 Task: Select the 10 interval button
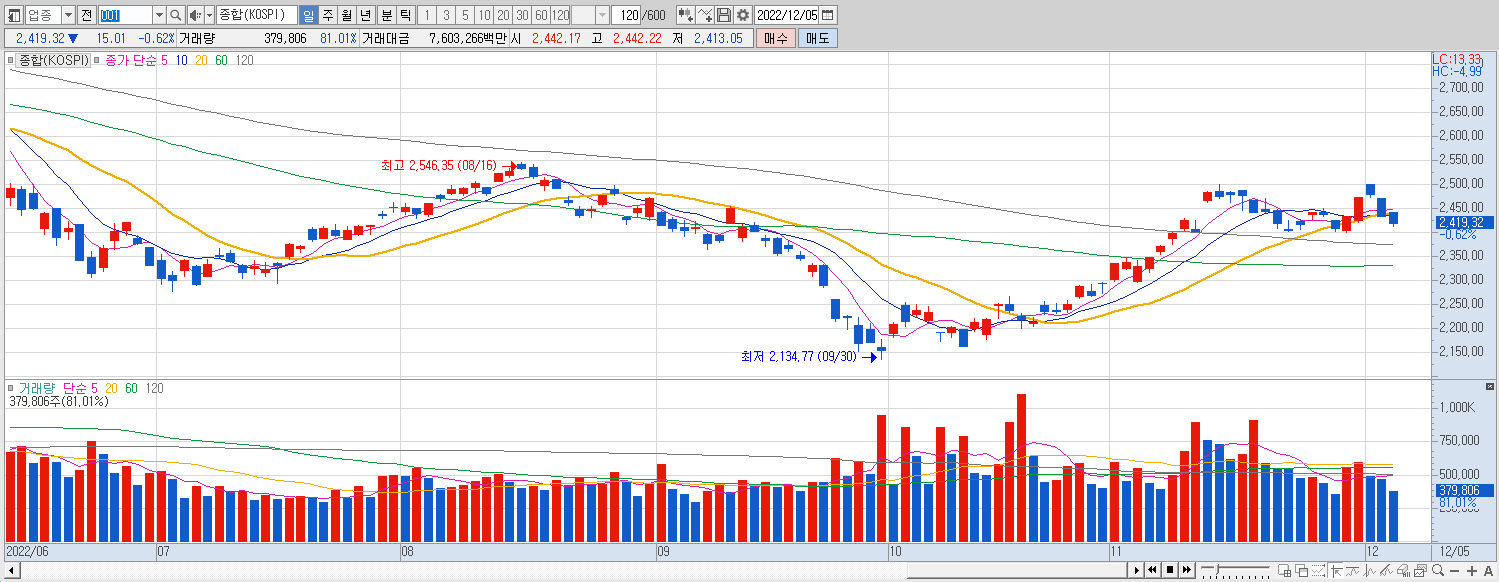tap(484, 15)
